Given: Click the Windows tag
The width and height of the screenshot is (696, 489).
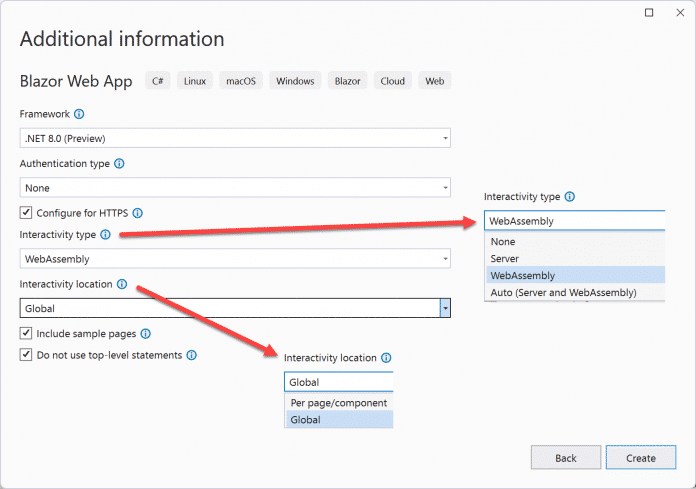Looking at the screenshot, I should point(295,81).
